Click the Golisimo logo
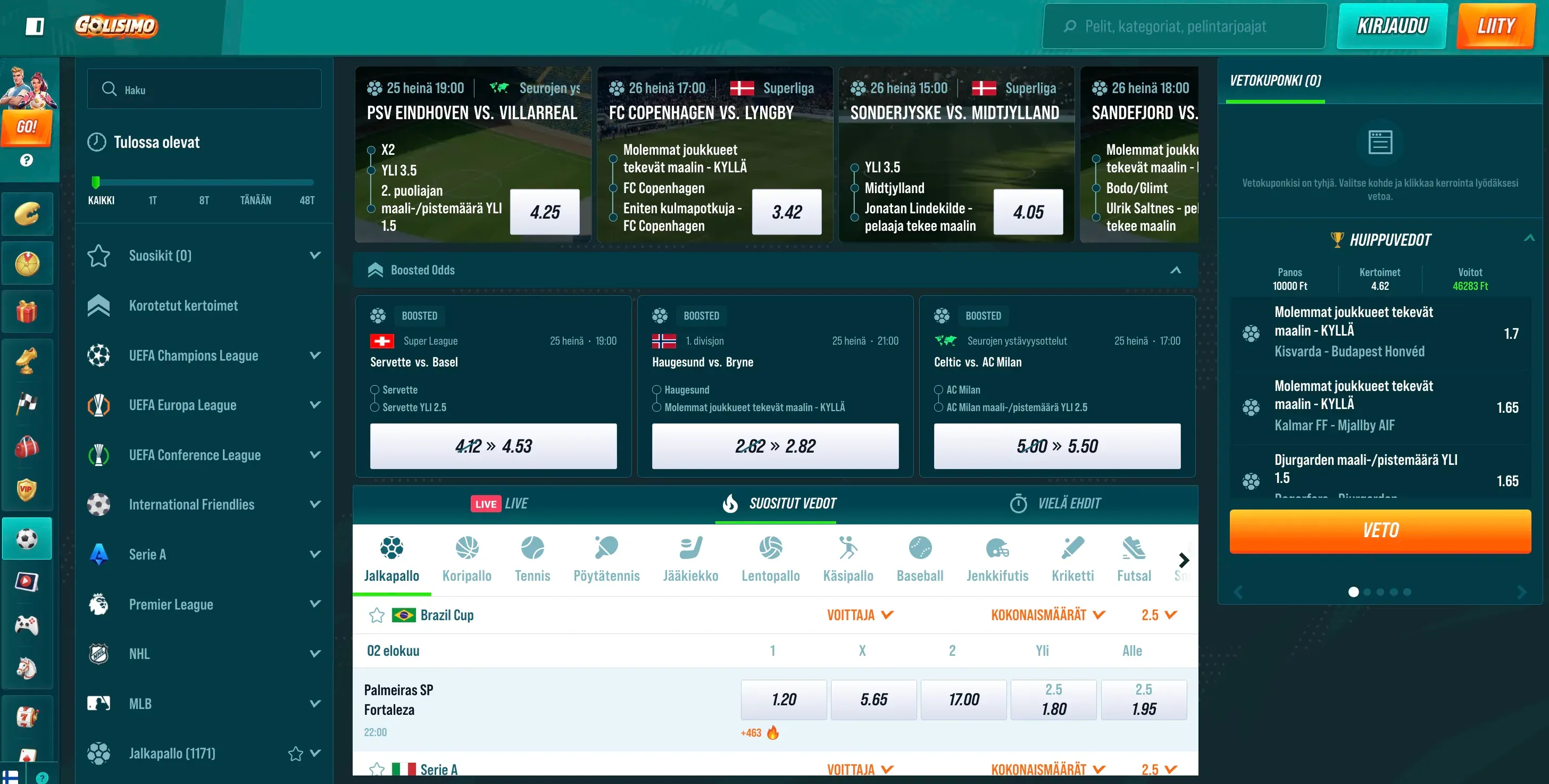This screenshot has height=784, width=1549. (x=116, y=26)
